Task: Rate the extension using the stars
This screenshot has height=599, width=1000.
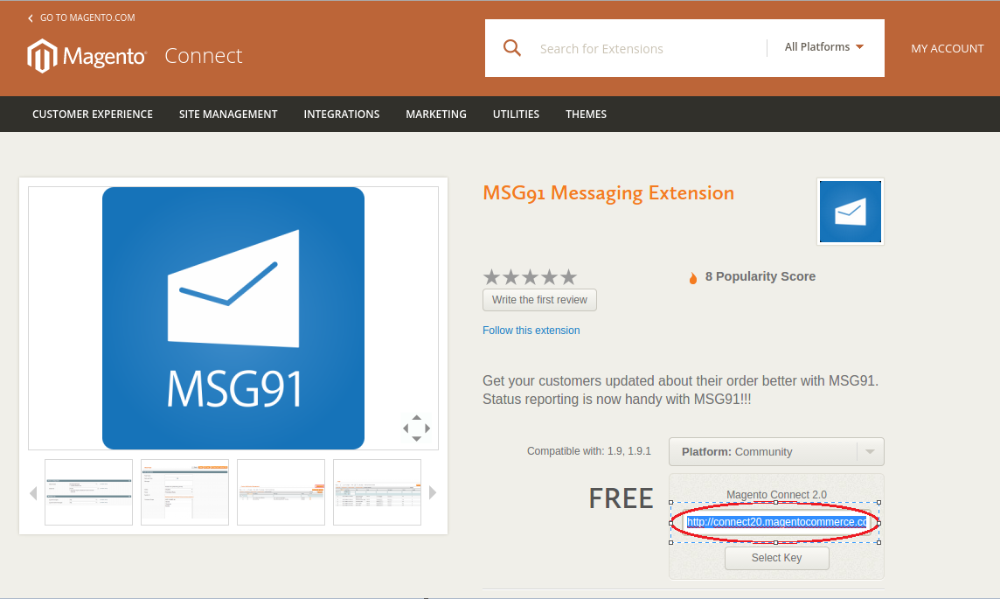Action: [530, 277]
